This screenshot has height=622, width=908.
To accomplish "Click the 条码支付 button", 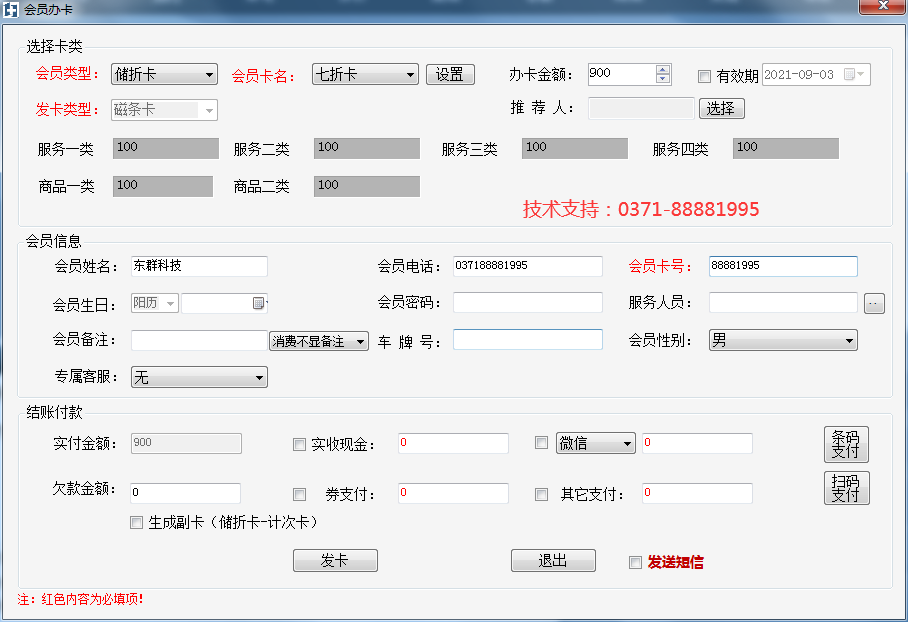I will 846,444.
